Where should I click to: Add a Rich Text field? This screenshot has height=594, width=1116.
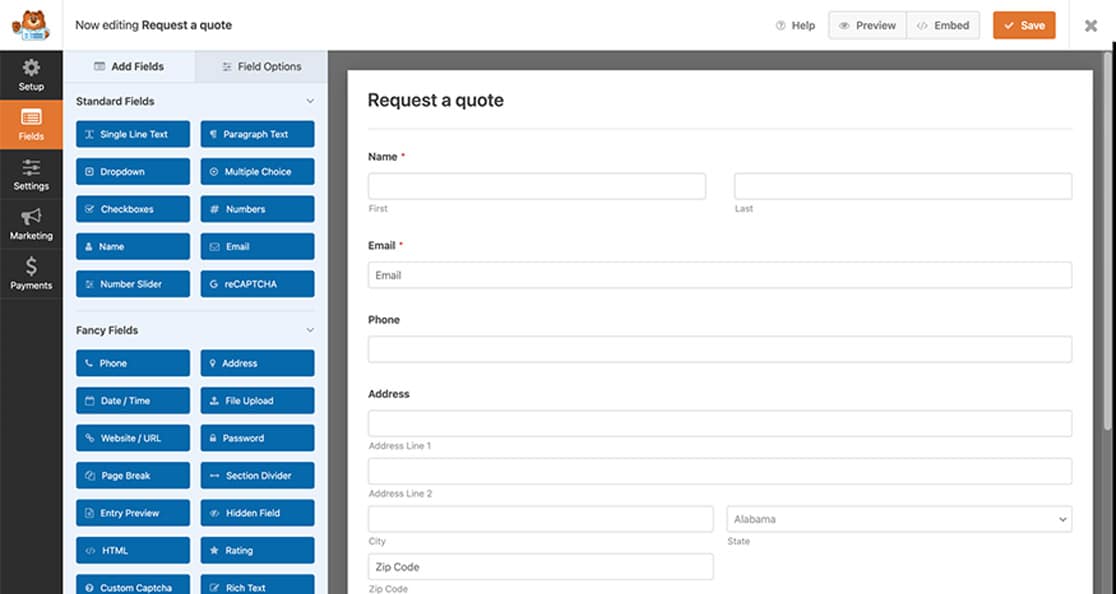click(x=258, y=585)
